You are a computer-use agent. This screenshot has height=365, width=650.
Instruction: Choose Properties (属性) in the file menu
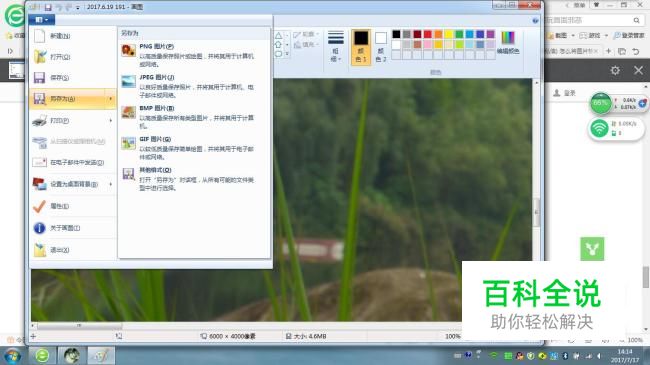pyautogui.click(x=73, y=206)
